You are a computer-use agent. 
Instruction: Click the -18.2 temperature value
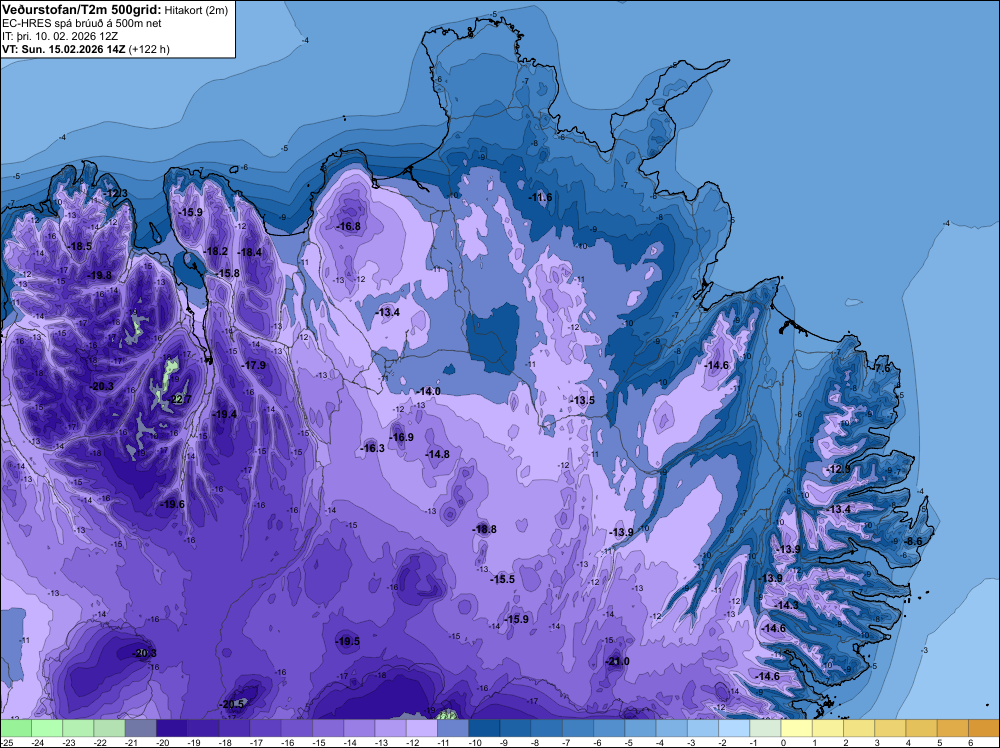pyautogui.click(x=216, y=251)
